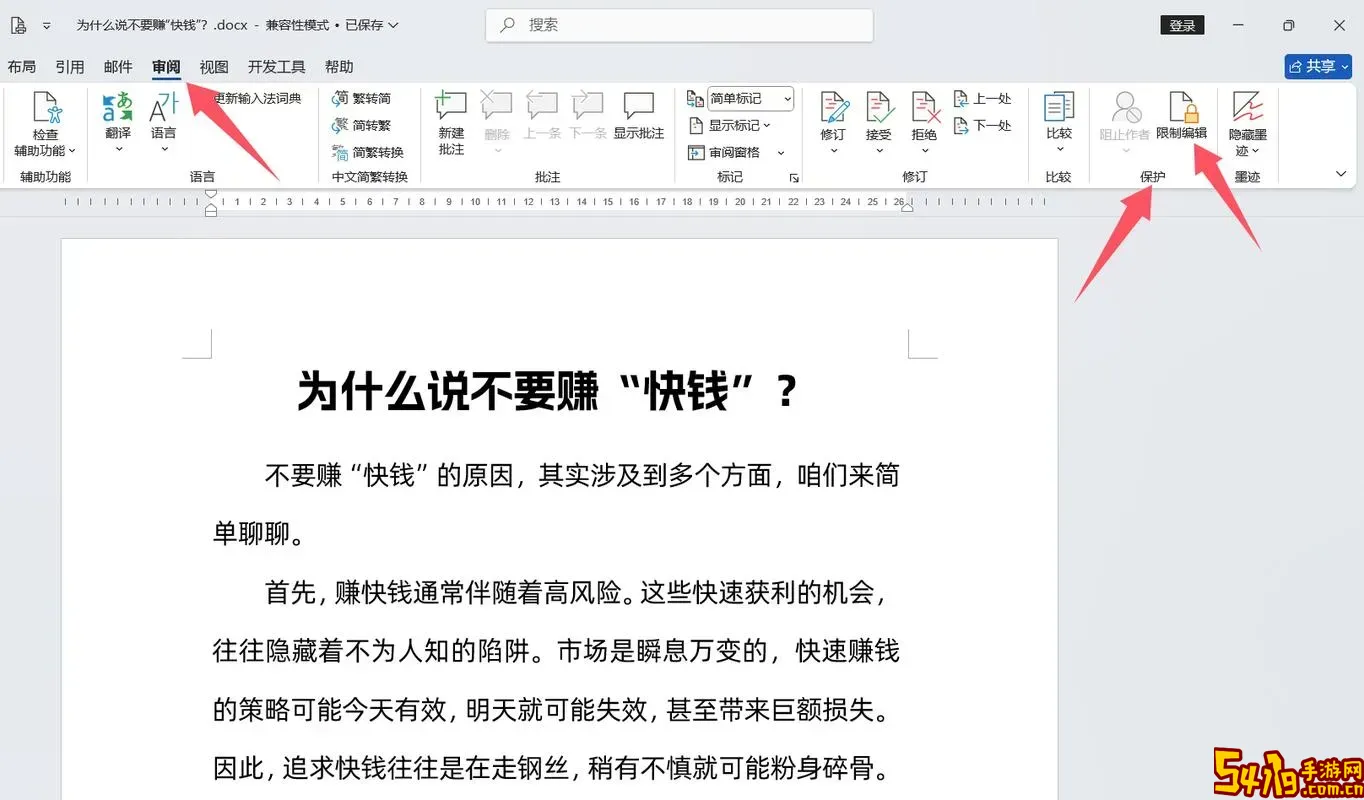Click the Compare (比较) documents icon
The width and height of the screenshot is (1364, 800).
(1059, 108)
